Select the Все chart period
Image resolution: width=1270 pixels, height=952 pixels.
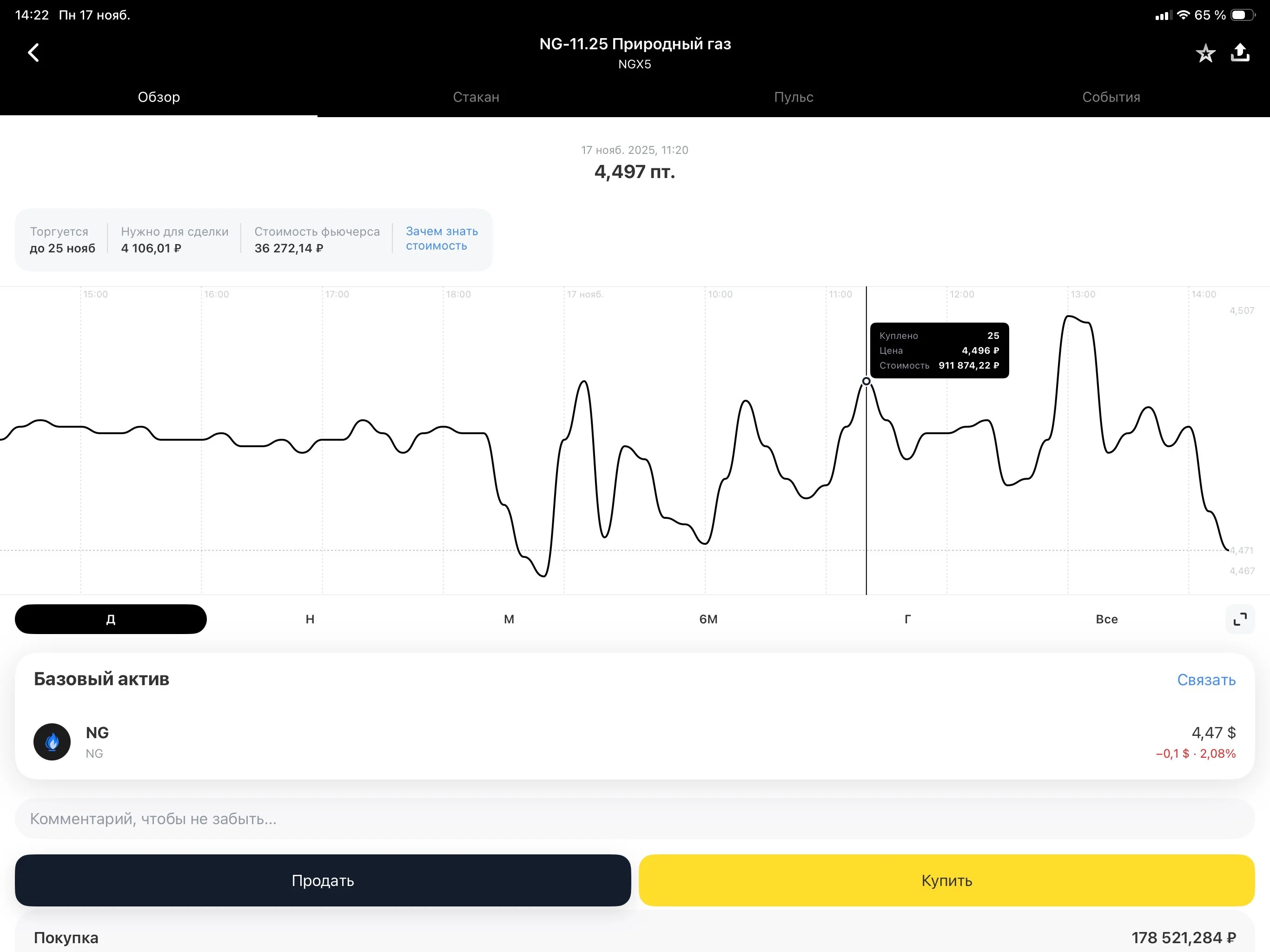[x=1107, y=619]
